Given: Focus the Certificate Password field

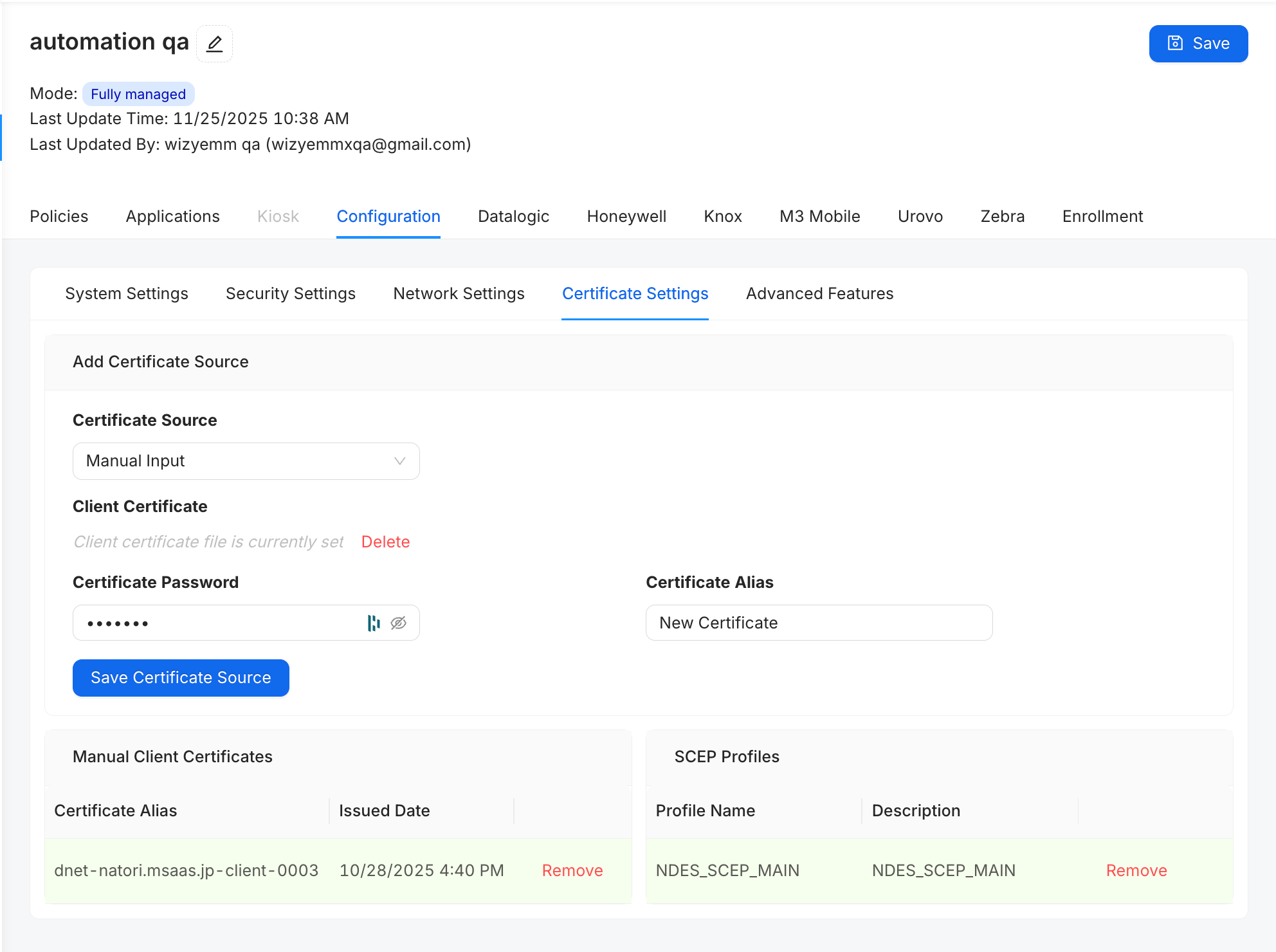Looking at the screenshot, I should click(x=219, y=623).
